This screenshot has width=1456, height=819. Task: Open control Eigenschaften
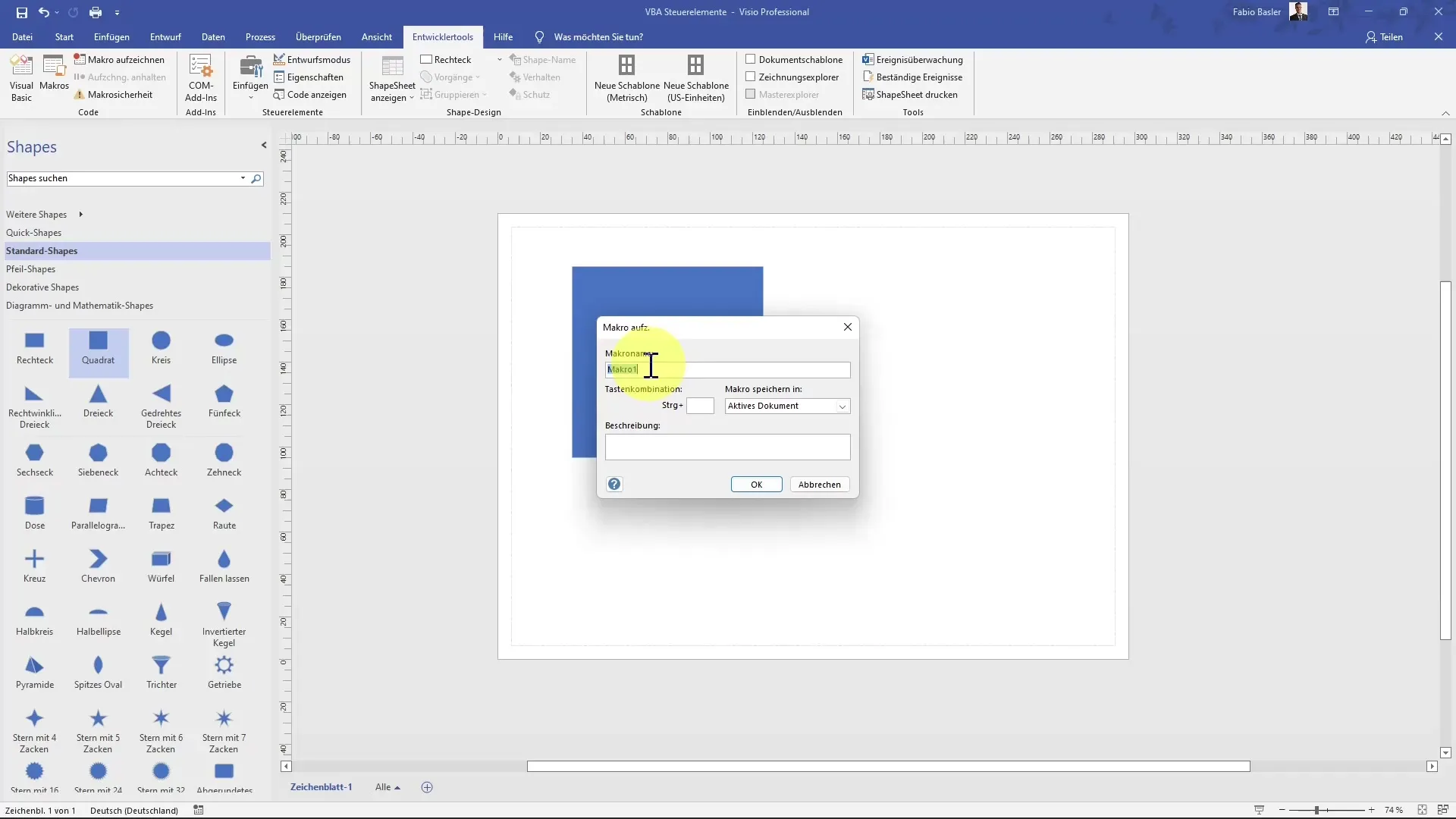click(308, 77)
